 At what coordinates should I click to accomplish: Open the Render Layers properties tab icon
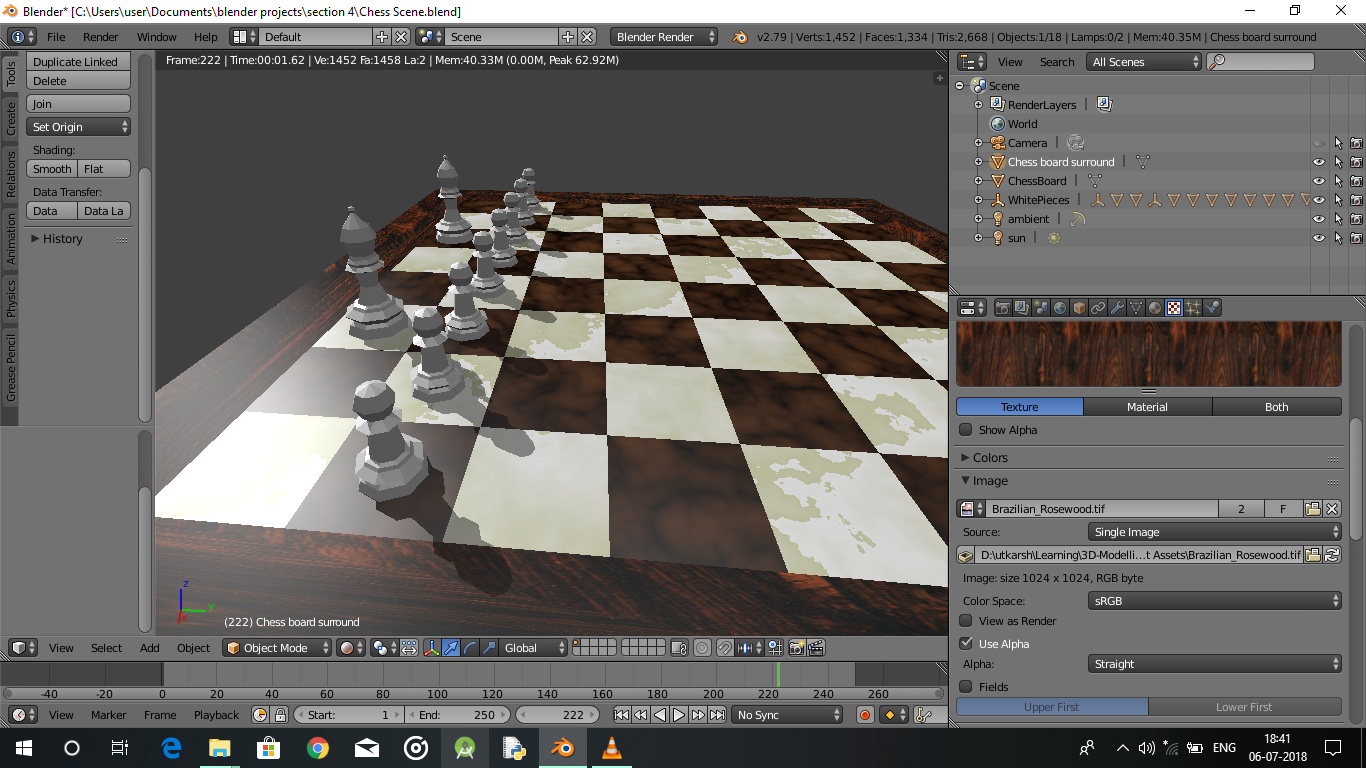pos(1021,308)
